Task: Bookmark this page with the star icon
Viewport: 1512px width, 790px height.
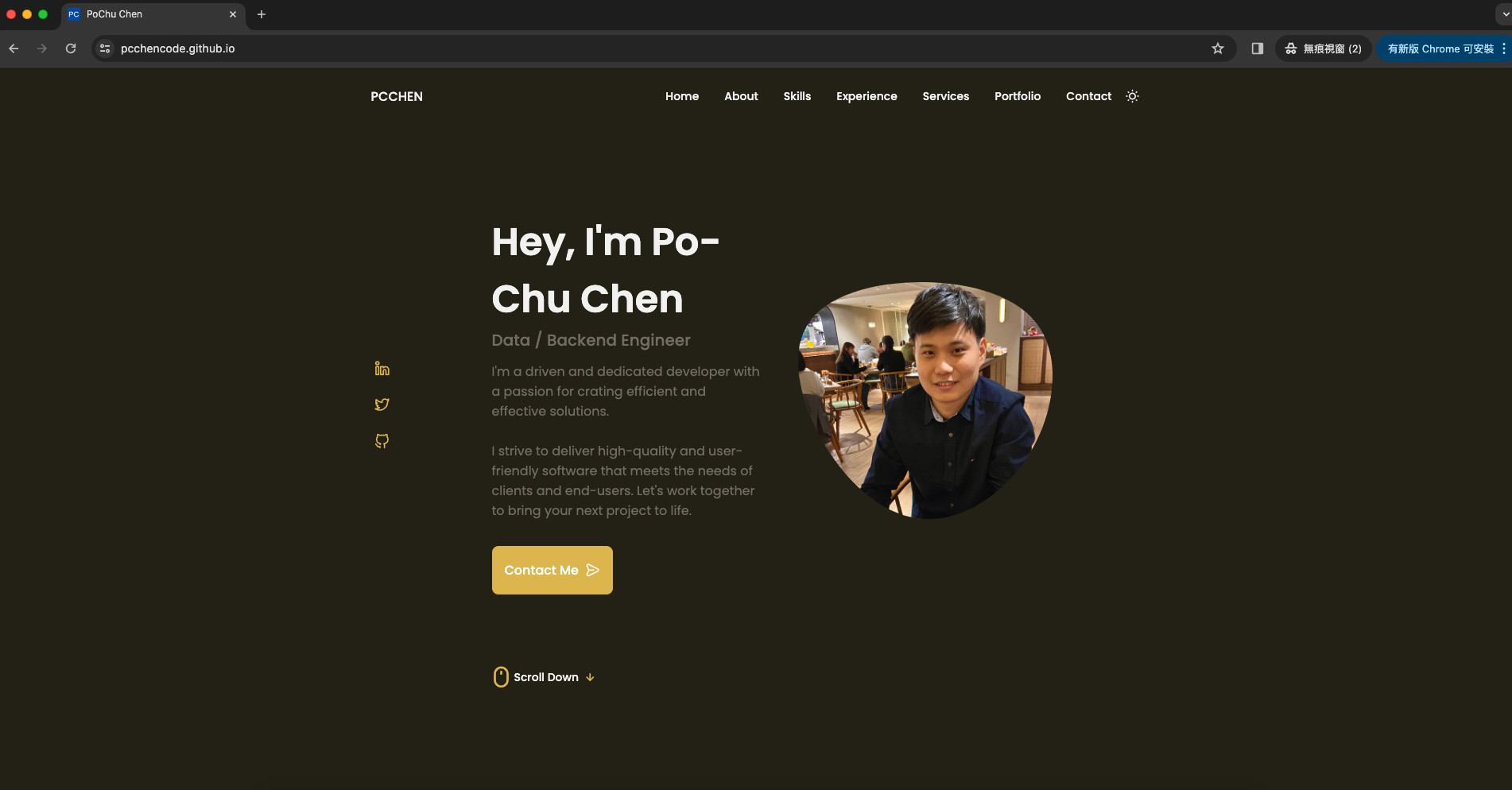Action: (1218, 48)
